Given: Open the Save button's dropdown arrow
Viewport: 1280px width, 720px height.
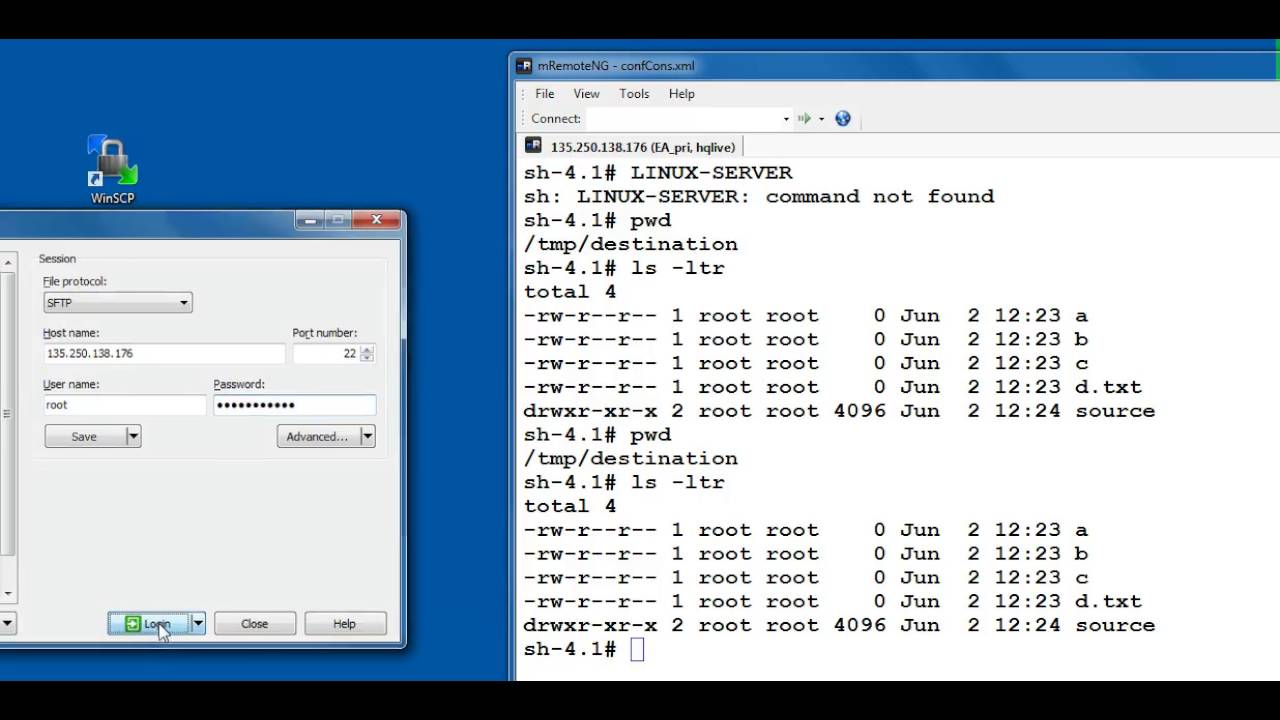Looking at the screenshot, I should coord(133,436).
